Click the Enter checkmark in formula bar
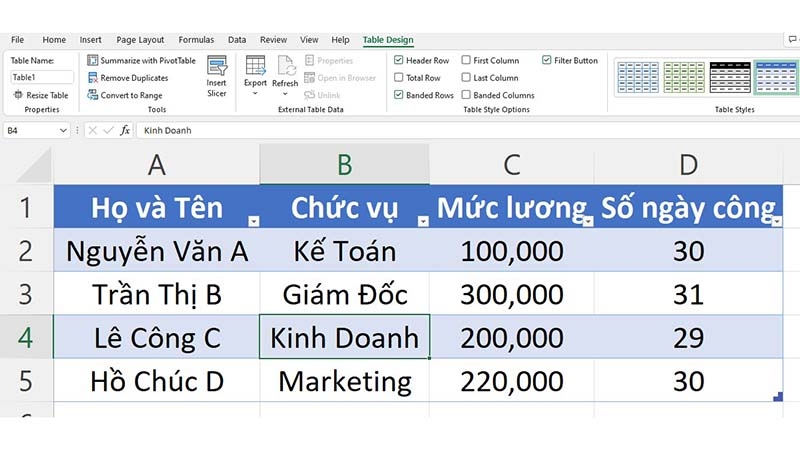800x450 pixels. click(108, 131)
